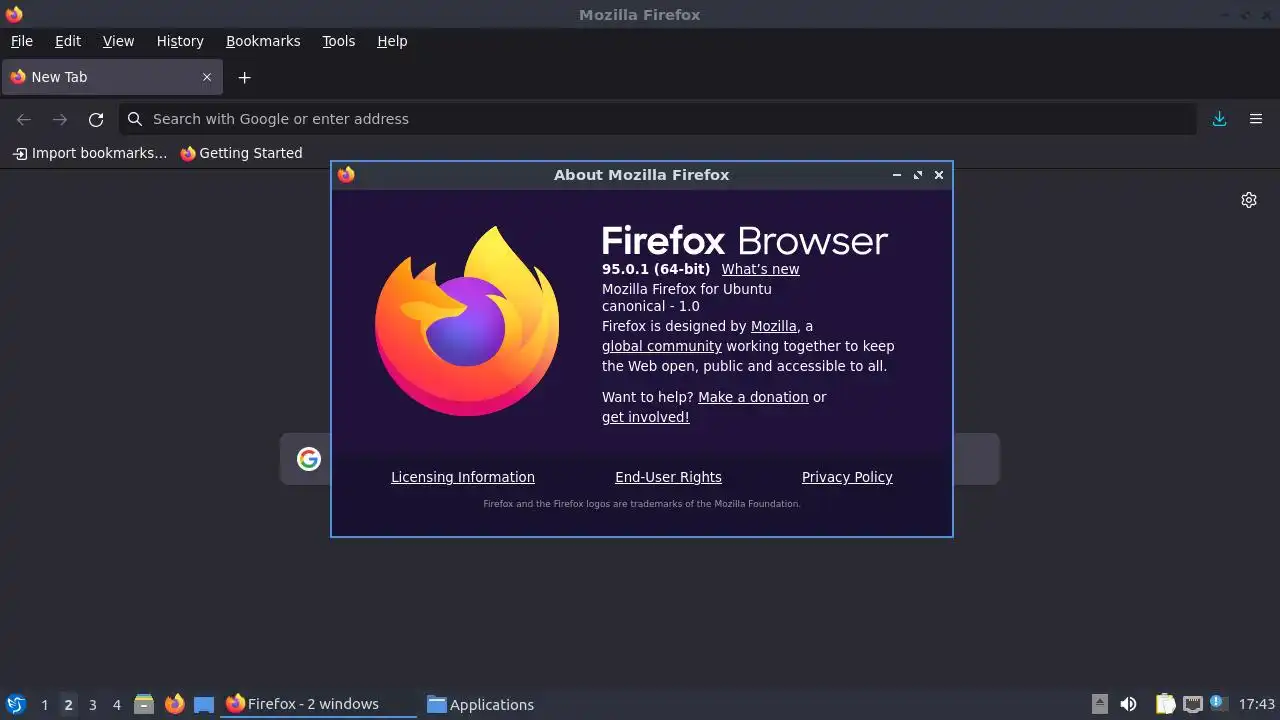
Task: Click the Firefox Browser heading text
Action: tap(745, 241)
